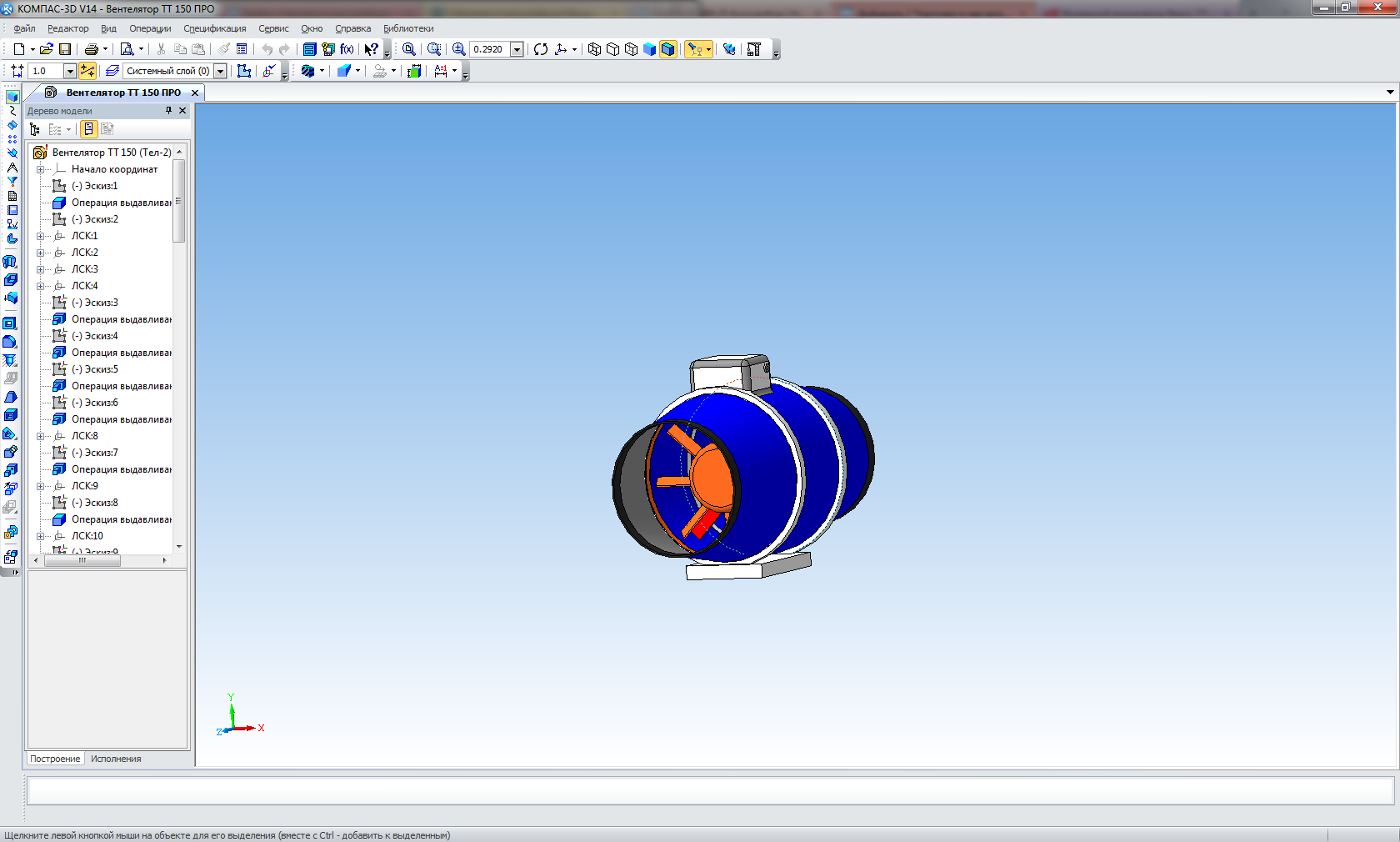Select root node Вентелятор ТТ 150 (Тел-2)
This screenshot has height=842, width=1400.
(112, 153)
